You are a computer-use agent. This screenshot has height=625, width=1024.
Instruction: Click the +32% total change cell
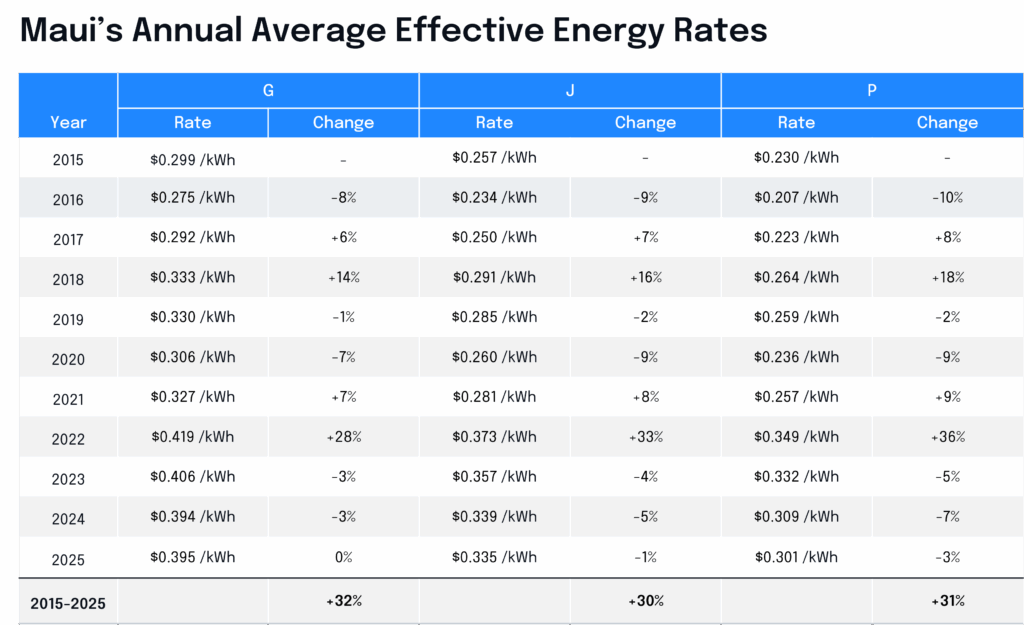coord(344,601)
